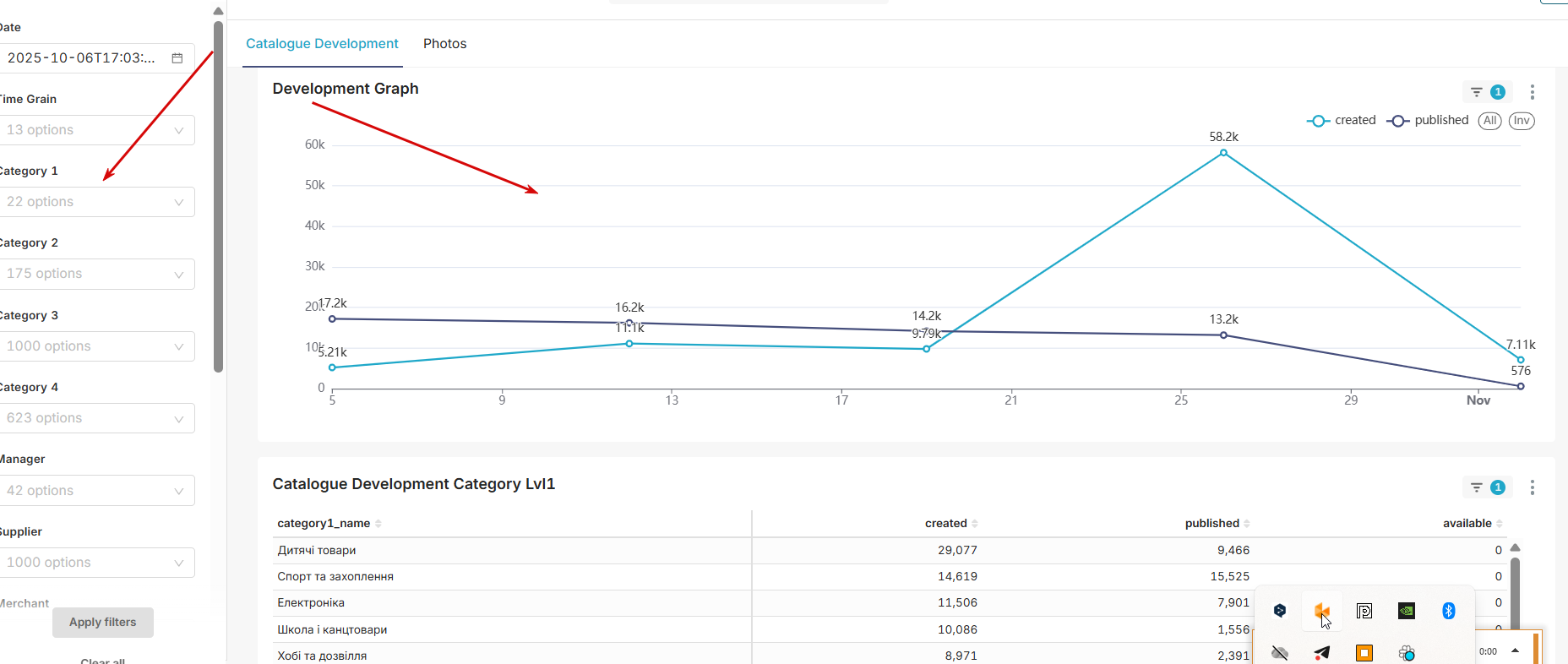The height and width of the screenshot is (664, 1568).
Task: Open the Development Graph three-dot menu
Action: click(x=1532, y=92)
